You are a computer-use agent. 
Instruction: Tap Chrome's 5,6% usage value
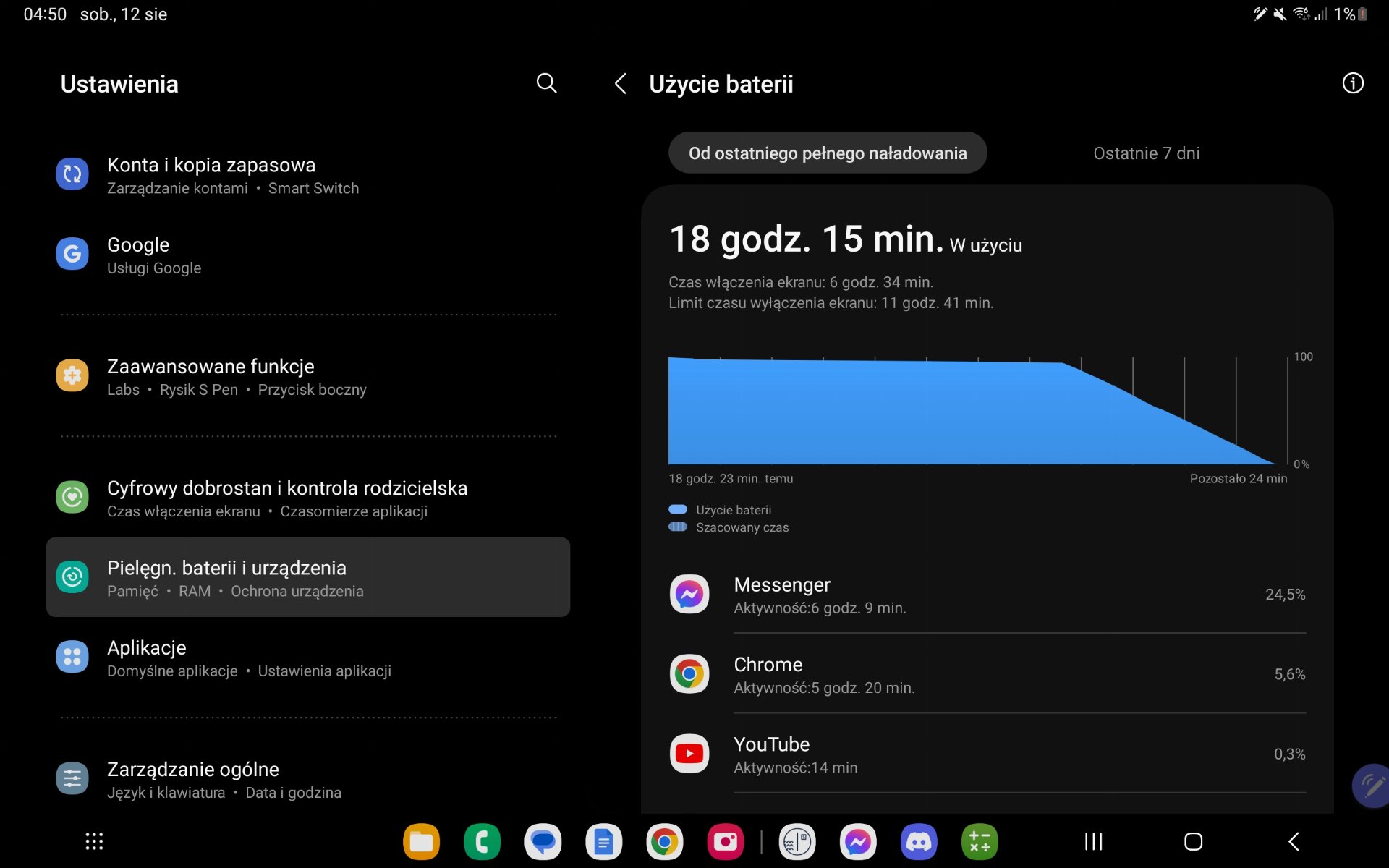1290,674
